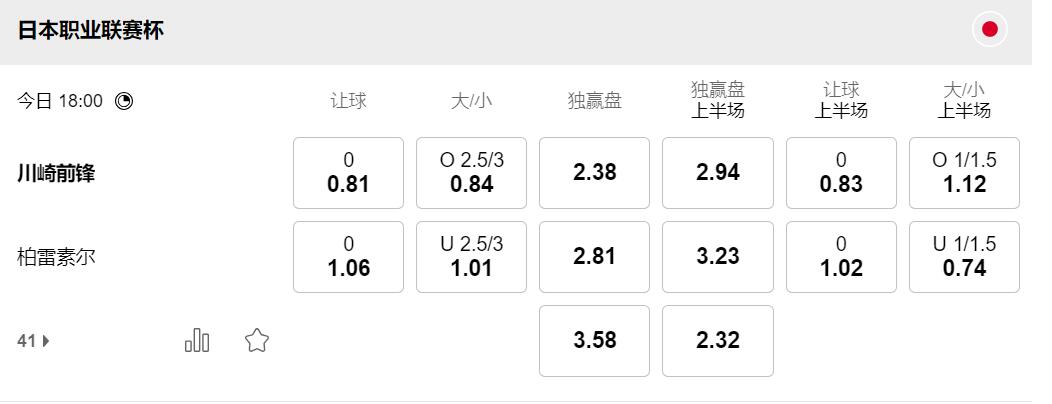
Task: Open the 柏雷素尔 team link
Action: pos(56,257)
